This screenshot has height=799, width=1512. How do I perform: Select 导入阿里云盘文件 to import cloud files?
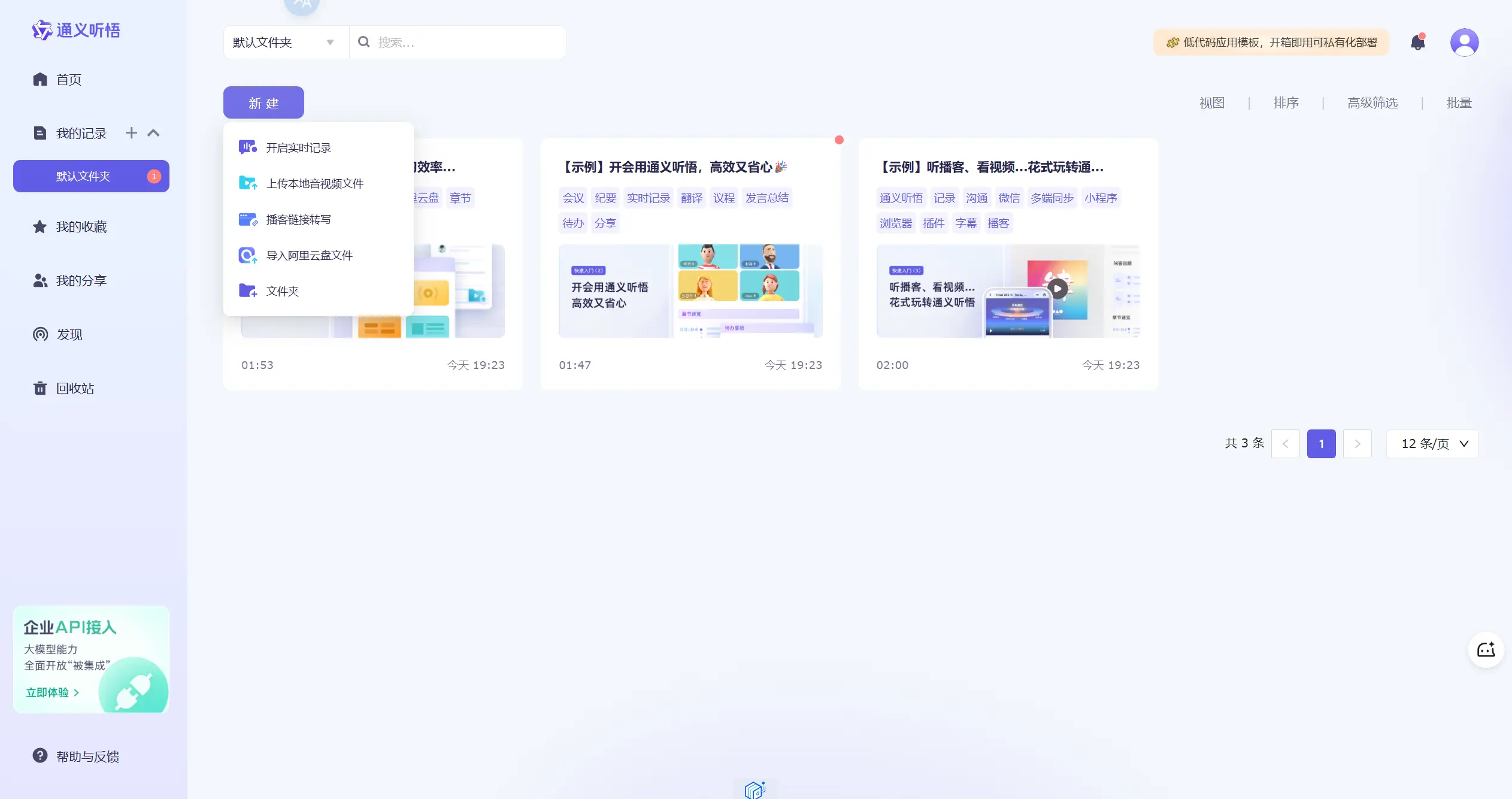(310, 255)
